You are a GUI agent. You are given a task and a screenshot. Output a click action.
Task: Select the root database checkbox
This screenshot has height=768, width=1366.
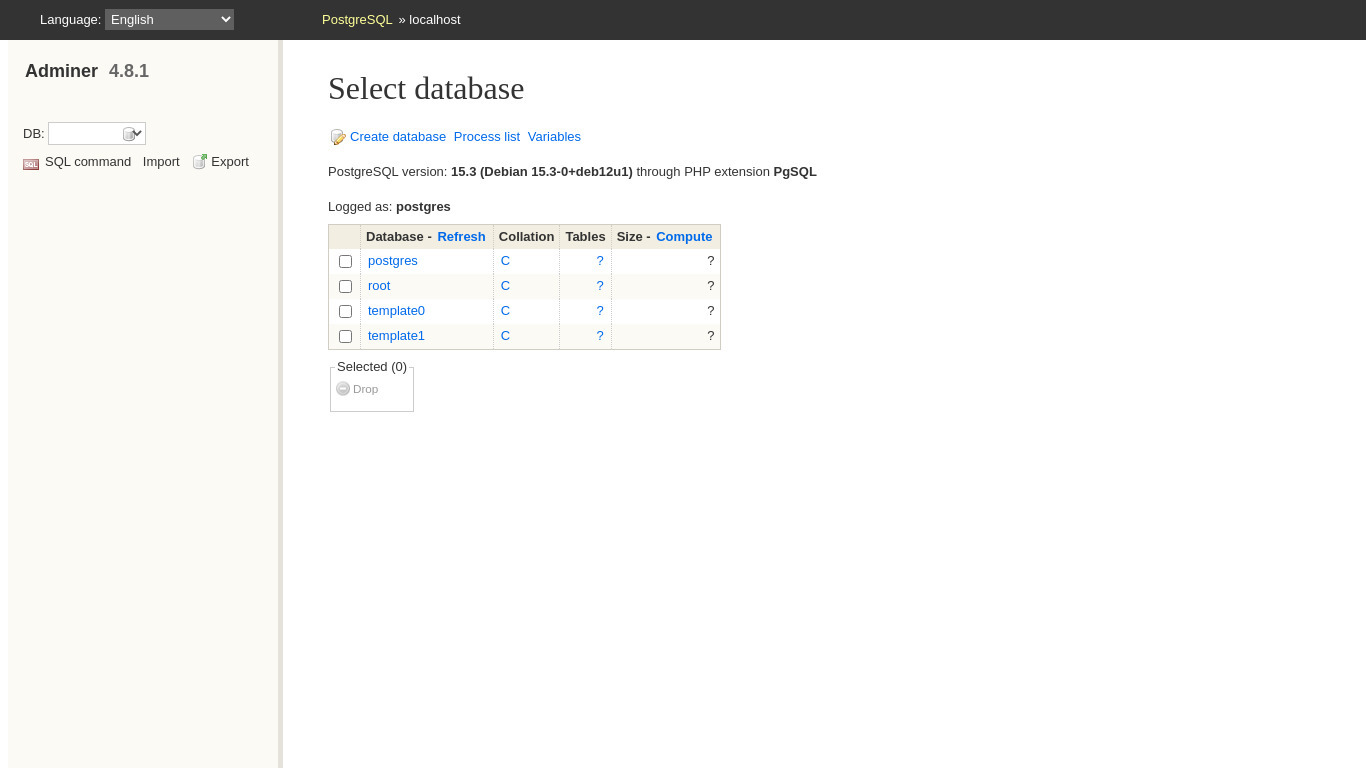(x=345, y=286)
